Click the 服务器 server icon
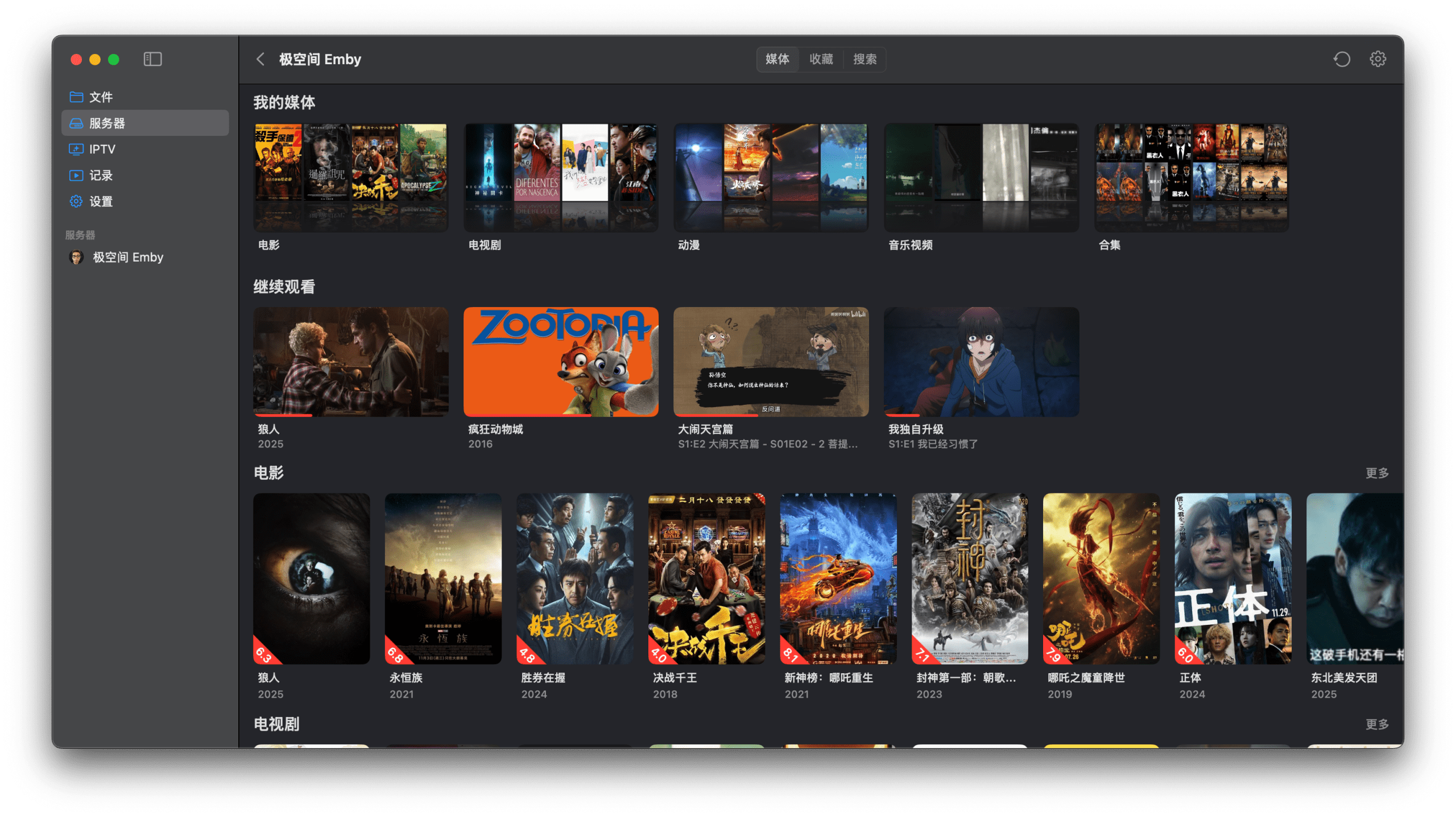 pos(76,123)
